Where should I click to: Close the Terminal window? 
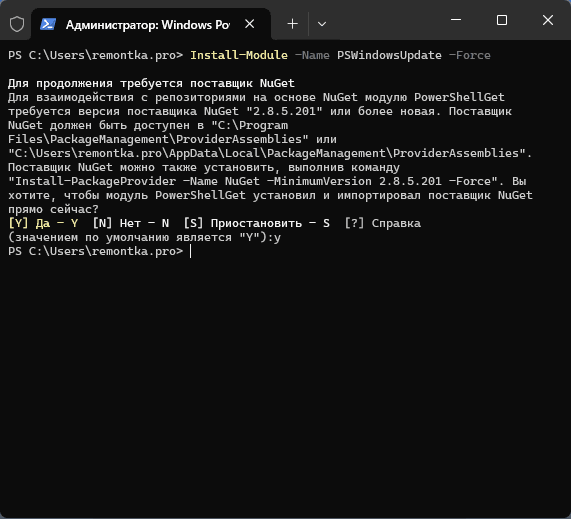[548, 20]
